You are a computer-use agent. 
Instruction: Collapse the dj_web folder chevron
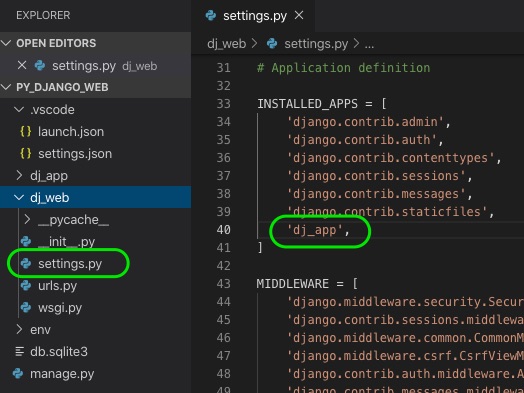(x=19, y=198)
